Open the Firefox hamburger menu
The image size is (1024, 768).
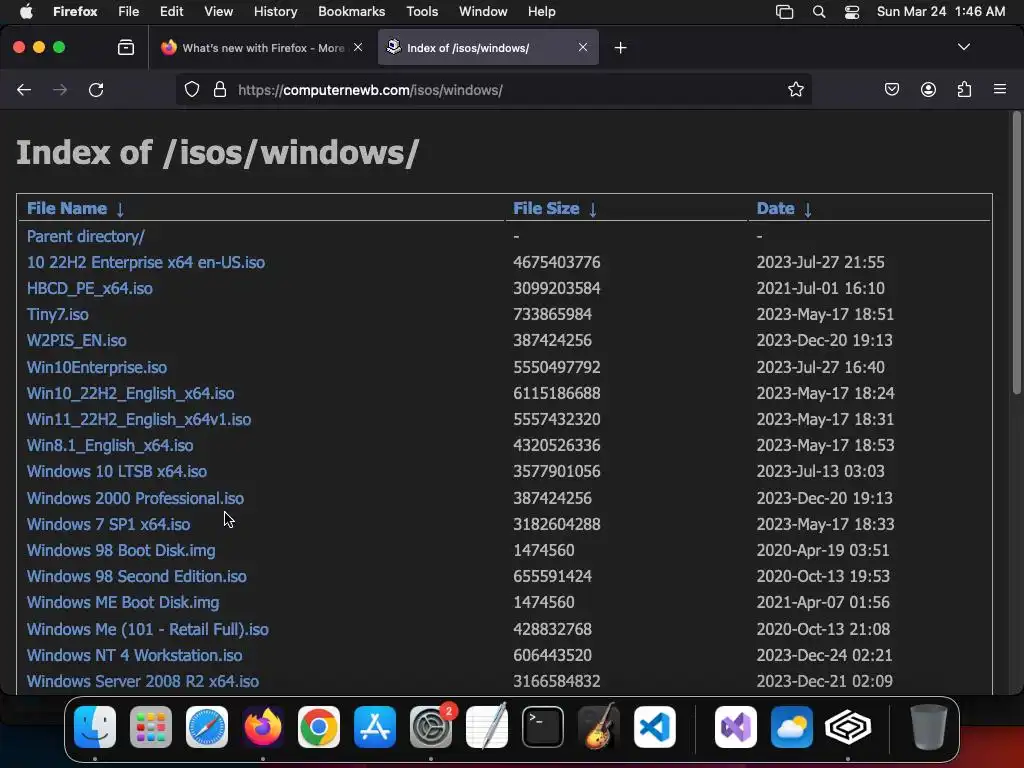pyautogui.click(x=1000, y=89)
